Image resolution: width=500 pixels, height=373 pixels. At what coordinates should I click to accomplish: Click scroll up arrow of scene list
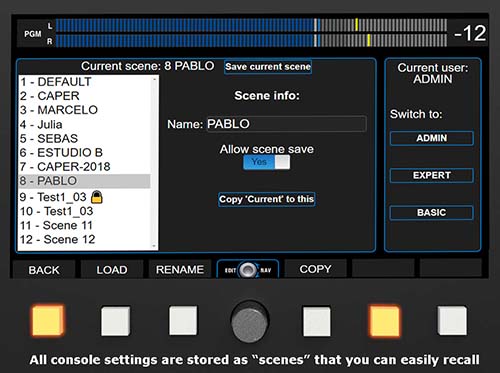point(154,79)
